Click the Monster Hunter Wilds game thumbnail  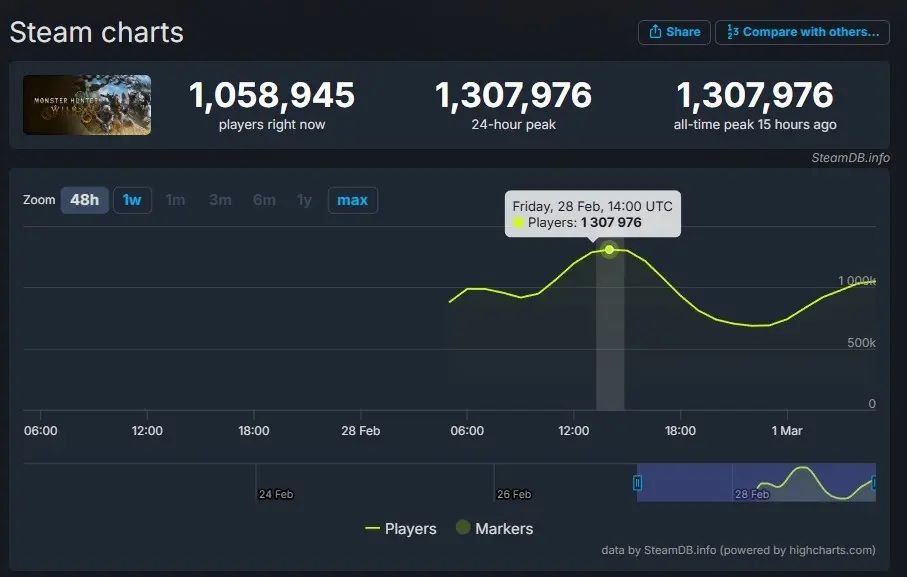coord(87,105)
